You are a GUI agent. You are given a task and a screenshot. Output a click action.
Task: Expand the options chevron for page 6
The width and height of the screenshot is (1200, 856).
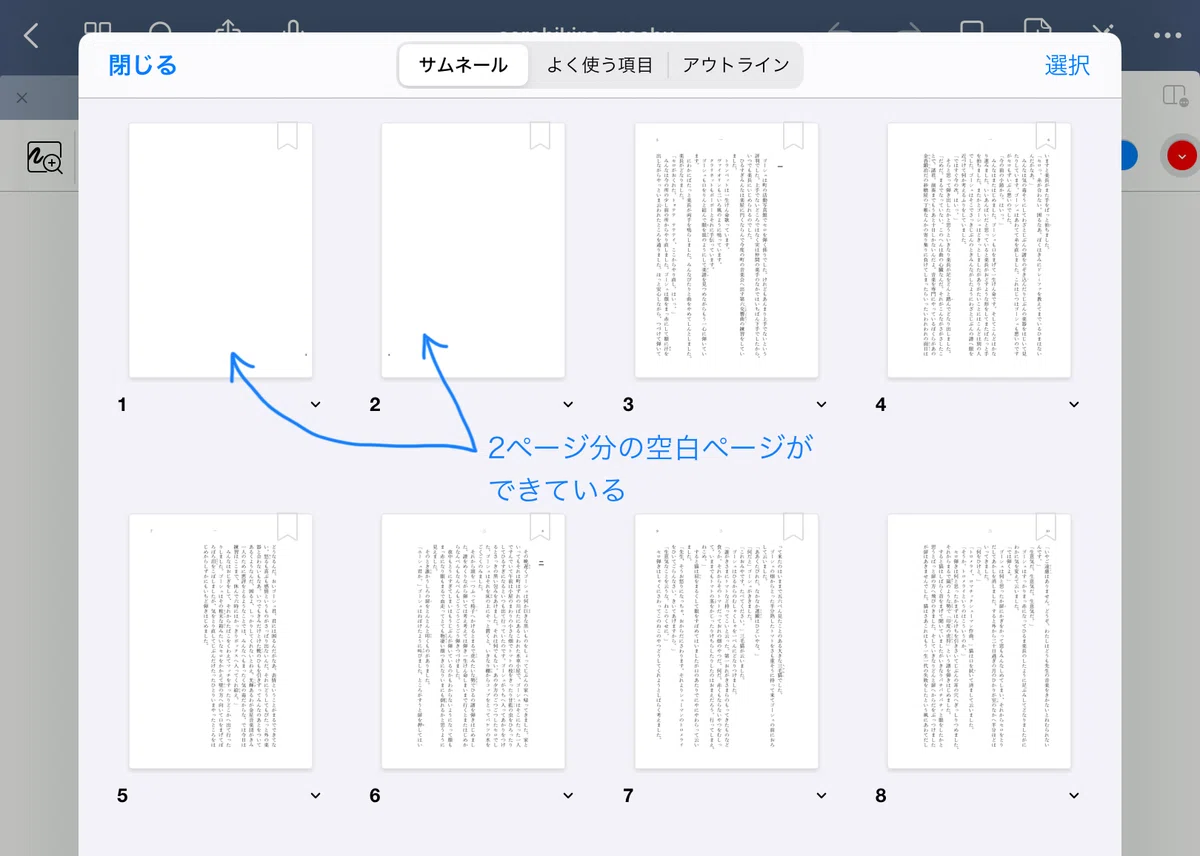pyautogui.click(x=568, y=796)
